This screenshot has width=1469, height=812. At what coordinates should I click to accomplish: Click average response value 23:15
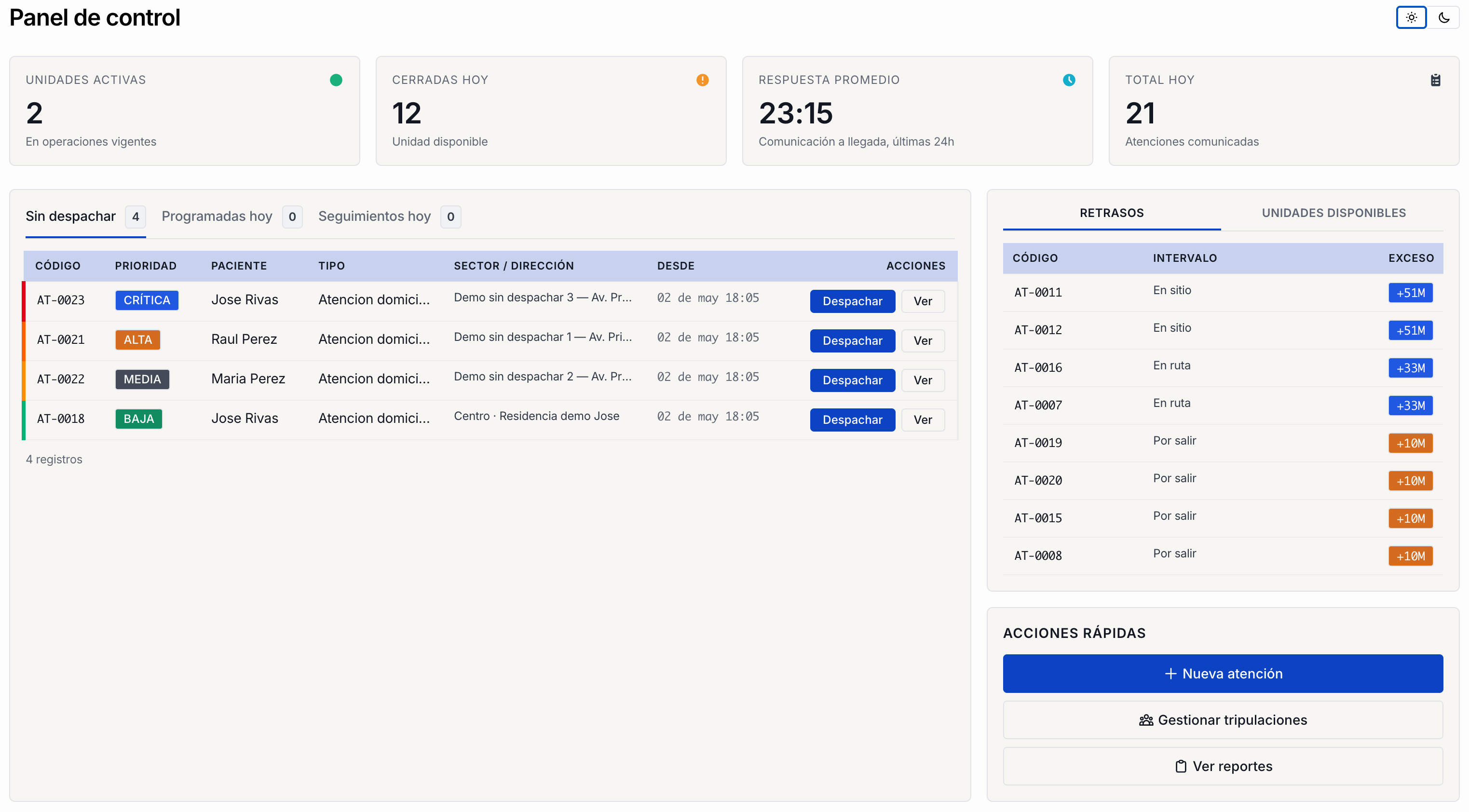(x=796, y=113)
